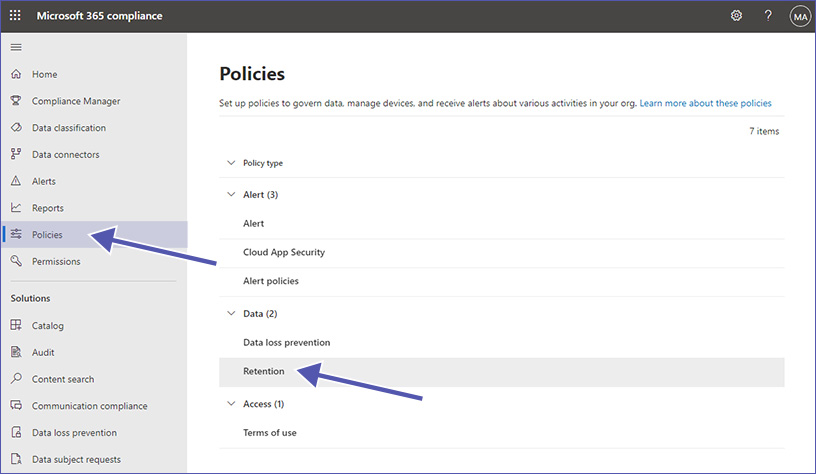This screenshot has width=816, height=474.
Task: Open Data connectors in the sidebar
Action: [94, 155]
